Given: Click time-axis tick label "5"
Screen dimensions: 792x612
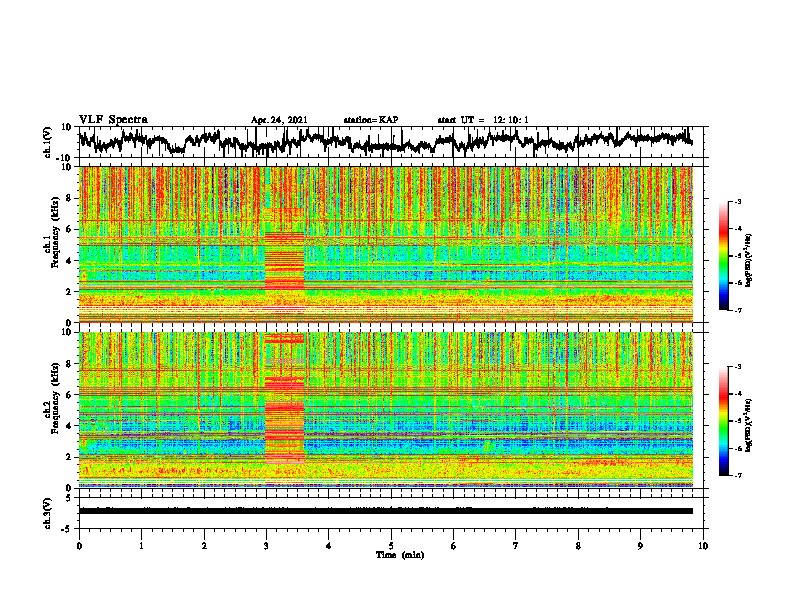Looking at the screenshot, I should click(391, 546).
